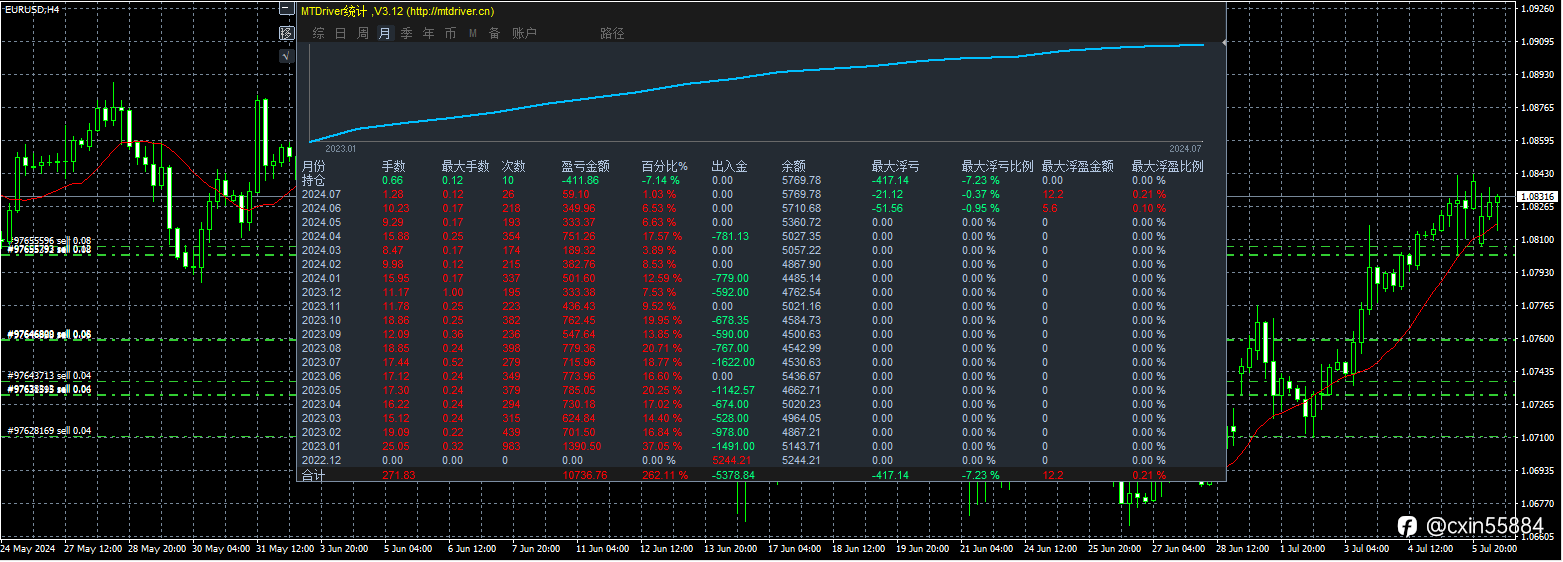The height and width of the screenshot is (562, 1563).
Task: Click the 合计 totals row label
Action: point(314,476)
